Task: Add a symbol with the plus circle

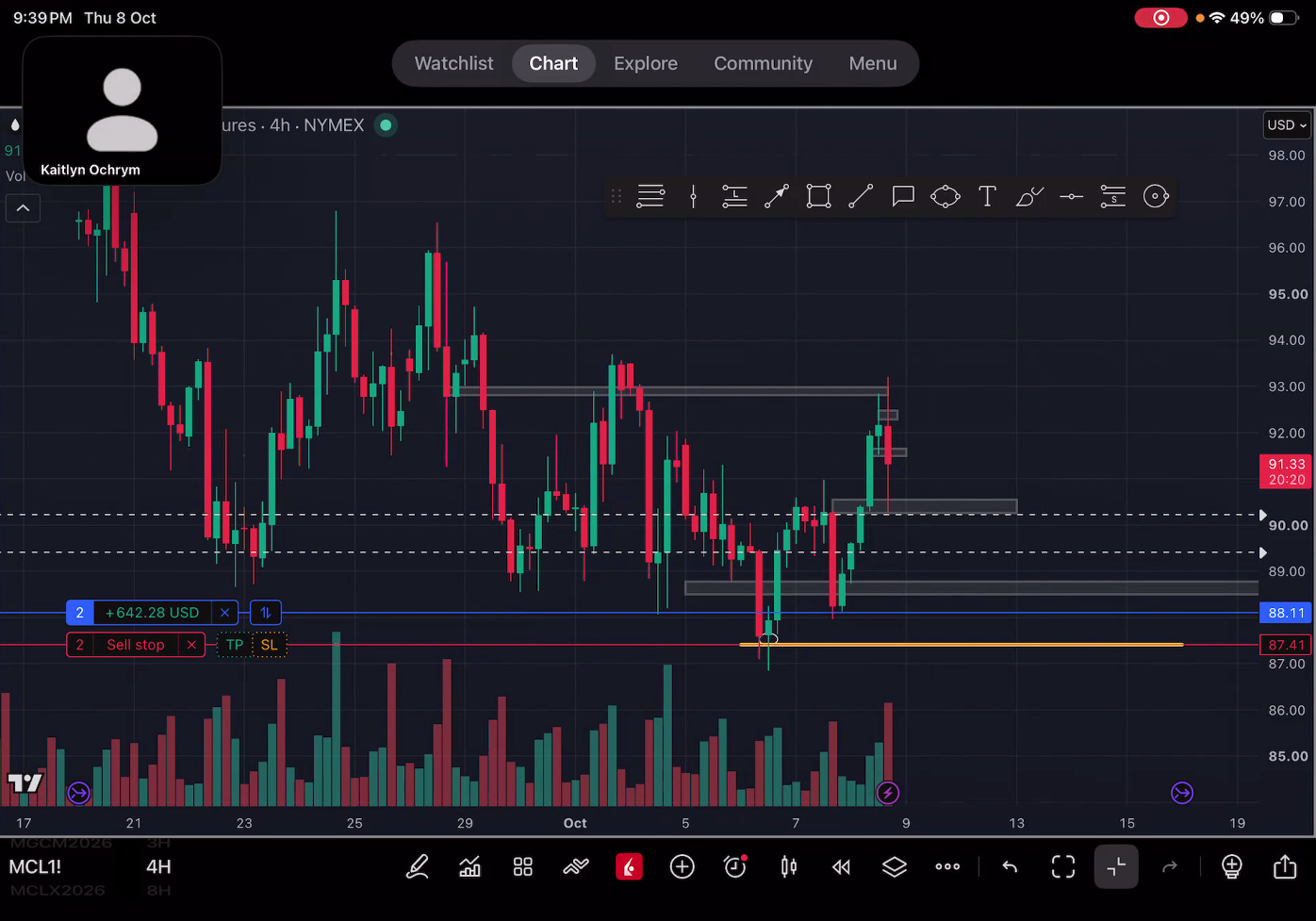Action: (683, 867)
